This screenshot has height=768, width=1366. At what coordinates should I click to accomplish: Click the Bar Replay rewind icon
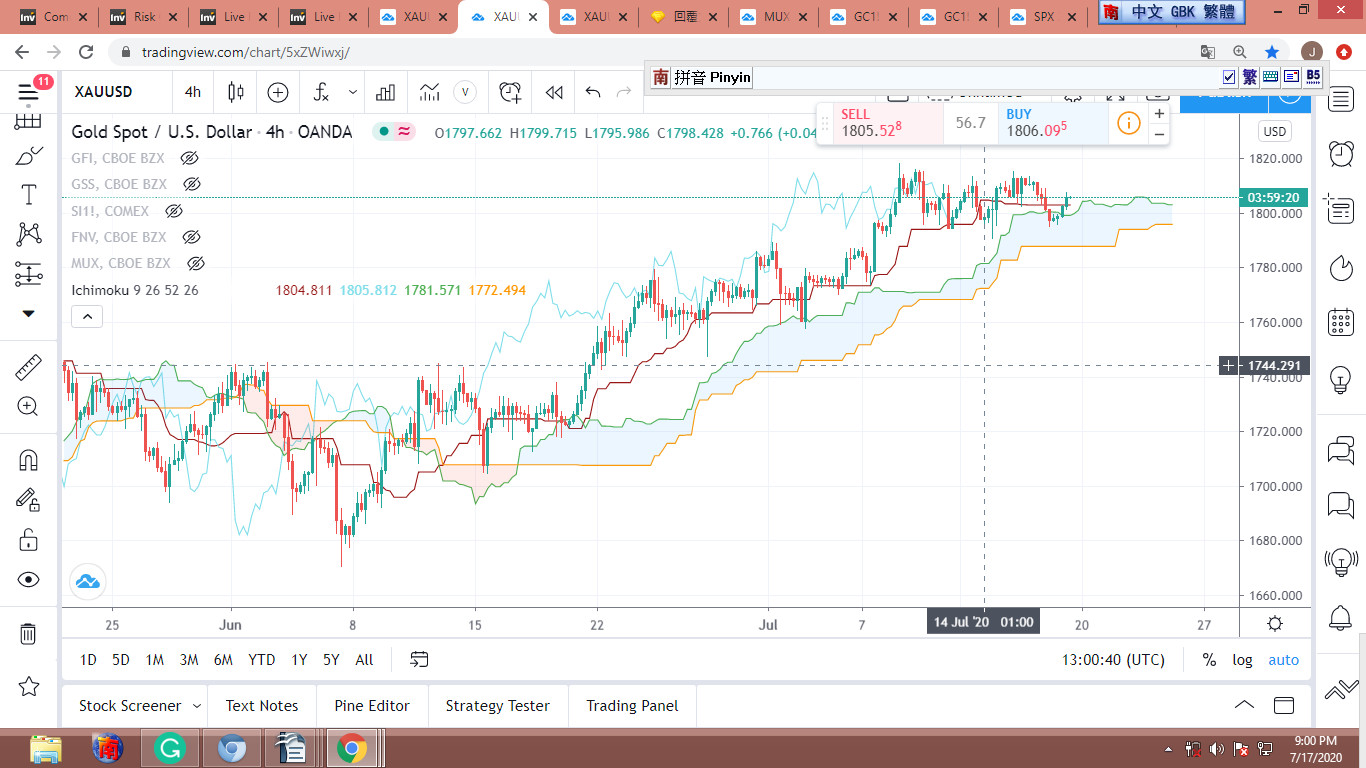[554, 93]
